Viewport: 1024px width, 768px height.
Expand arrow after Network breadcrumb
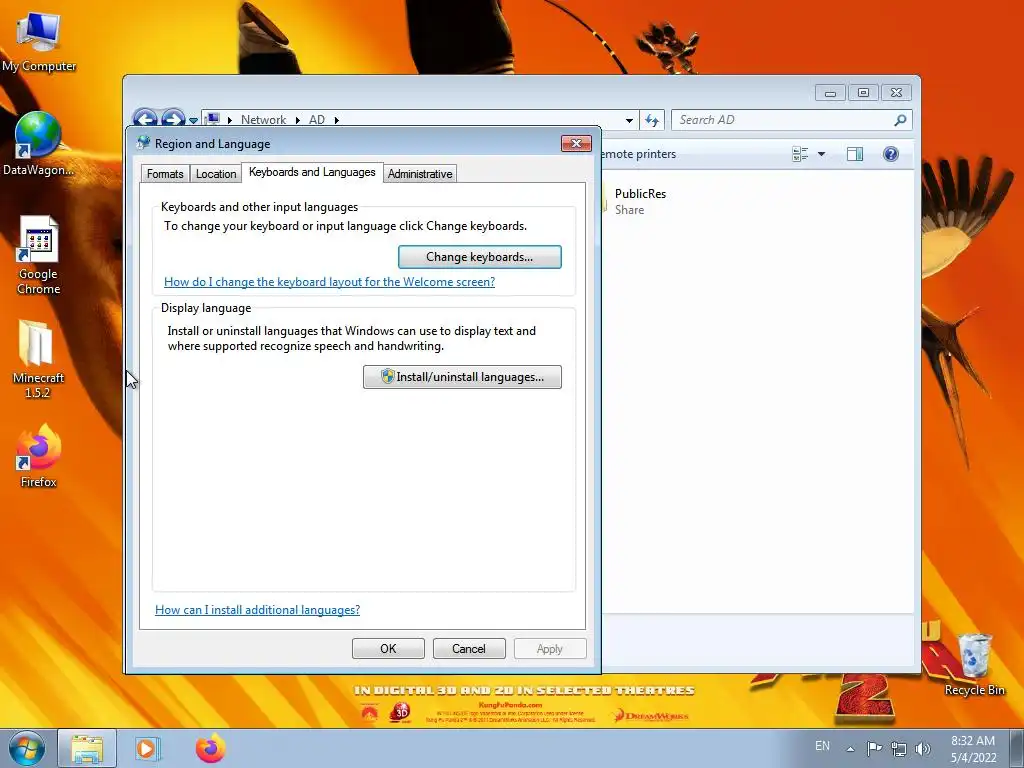click(x=297, y=120)
